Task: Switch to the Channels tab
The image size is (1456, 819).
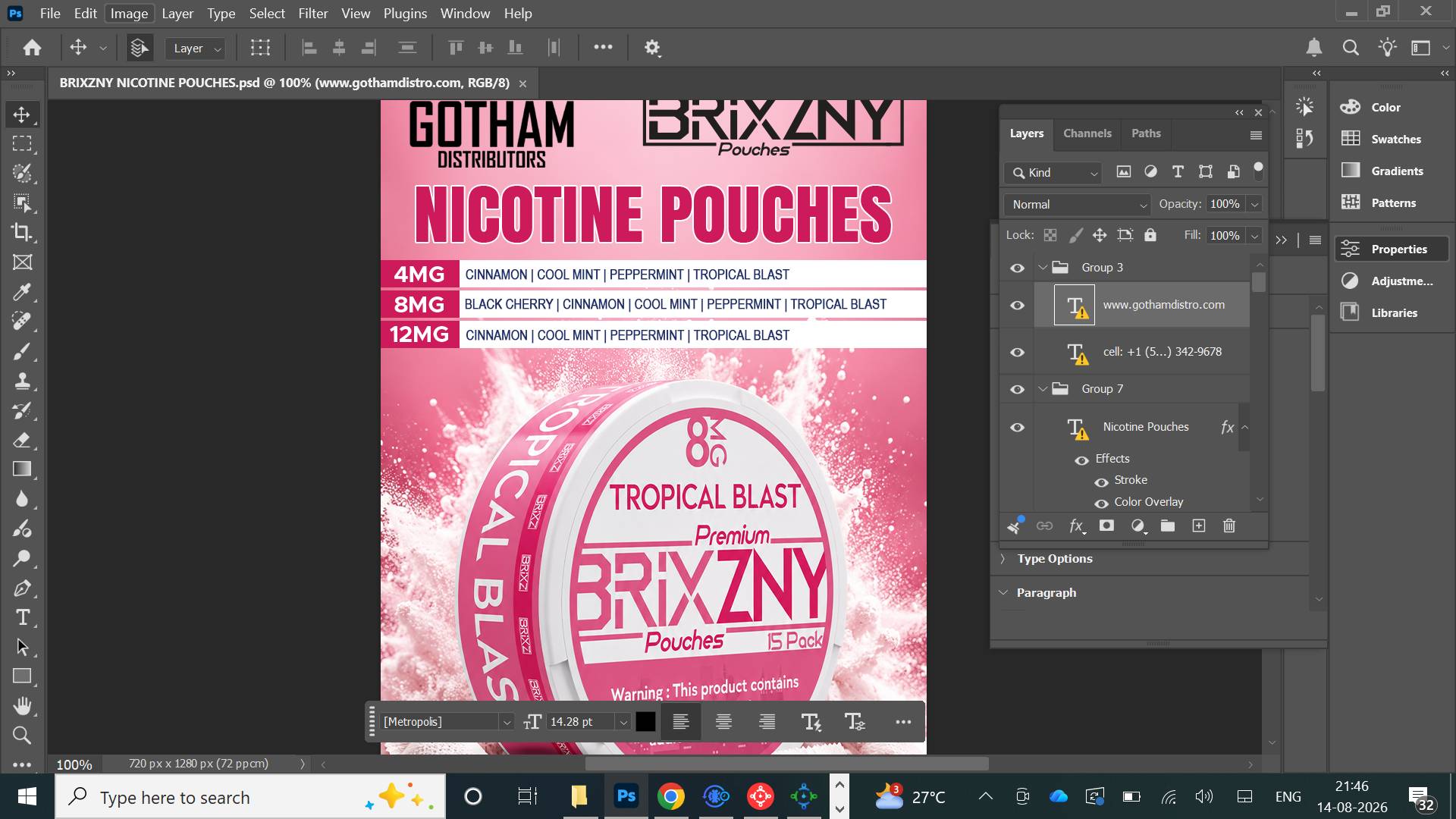Action: point(1087,133)
